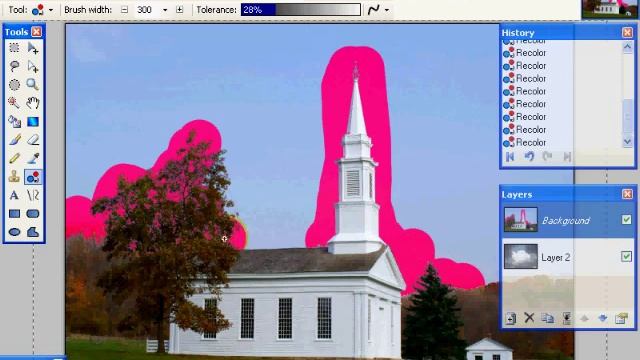
Task: Undo the last history action
Action: [529, 157]
